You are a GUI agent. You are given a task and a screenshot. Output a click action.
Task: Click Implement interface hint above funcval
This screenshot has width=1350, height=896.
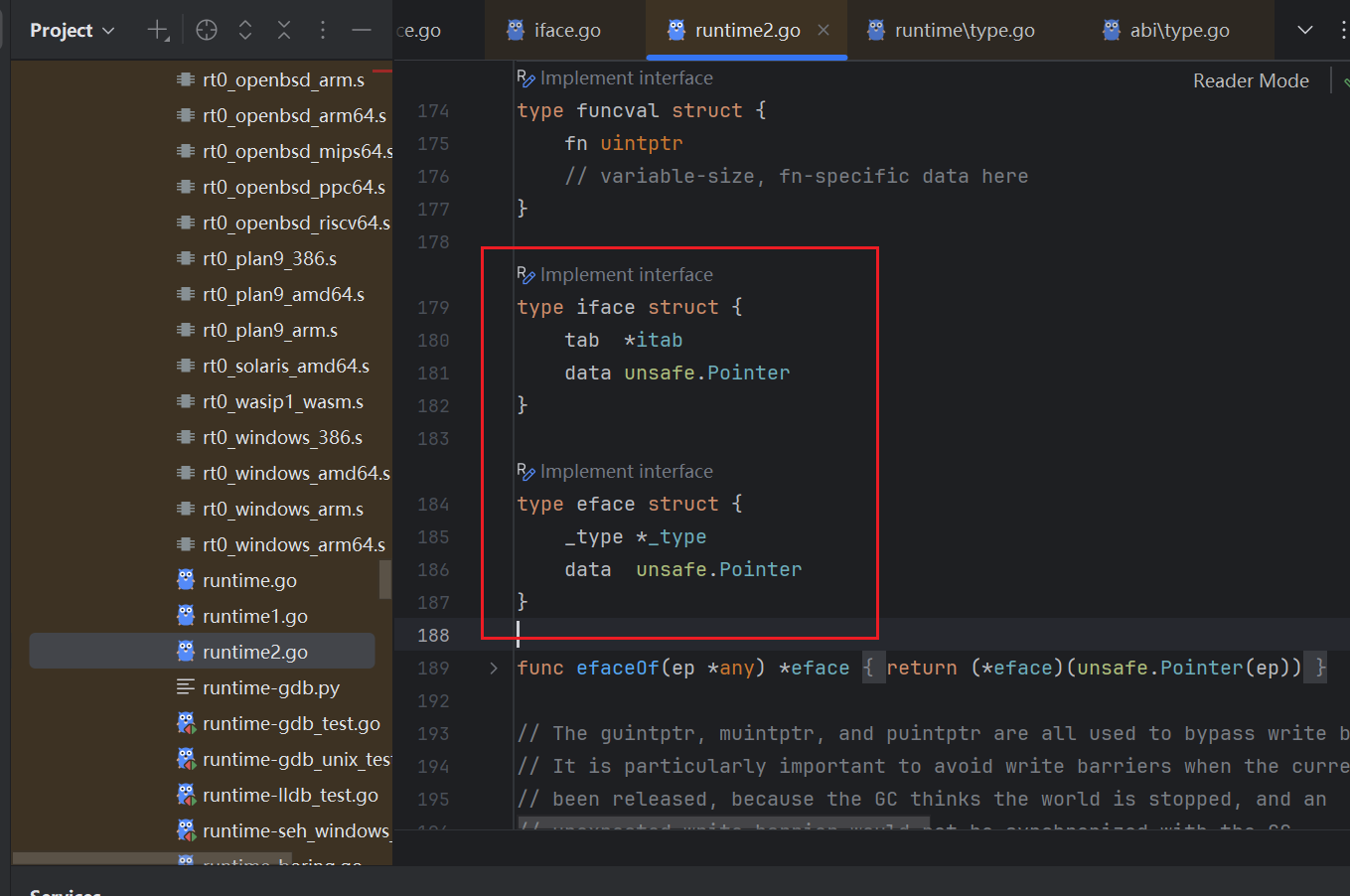[x=626, y=78]
